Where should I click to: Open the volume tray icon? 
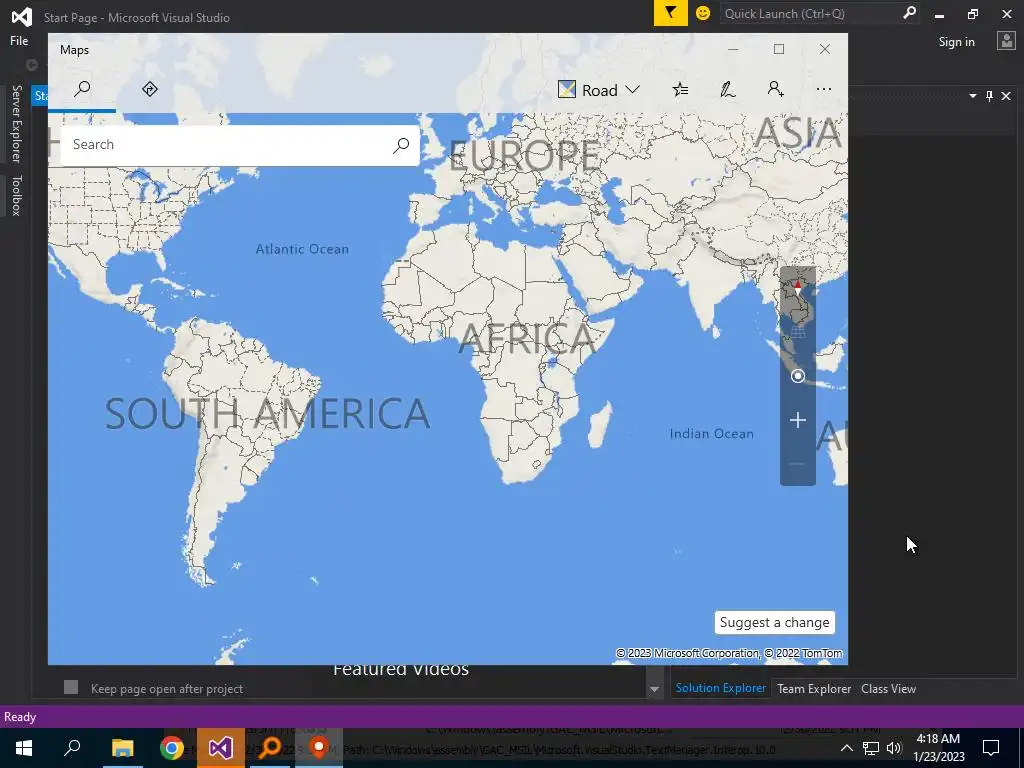click(x=894, y=748)
